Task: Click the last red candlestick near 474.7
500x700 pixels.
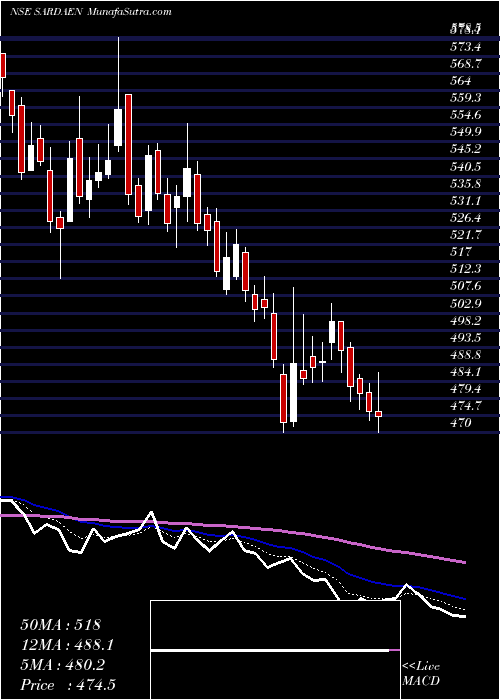Action: pyautogui.click(x=379, y=414)
